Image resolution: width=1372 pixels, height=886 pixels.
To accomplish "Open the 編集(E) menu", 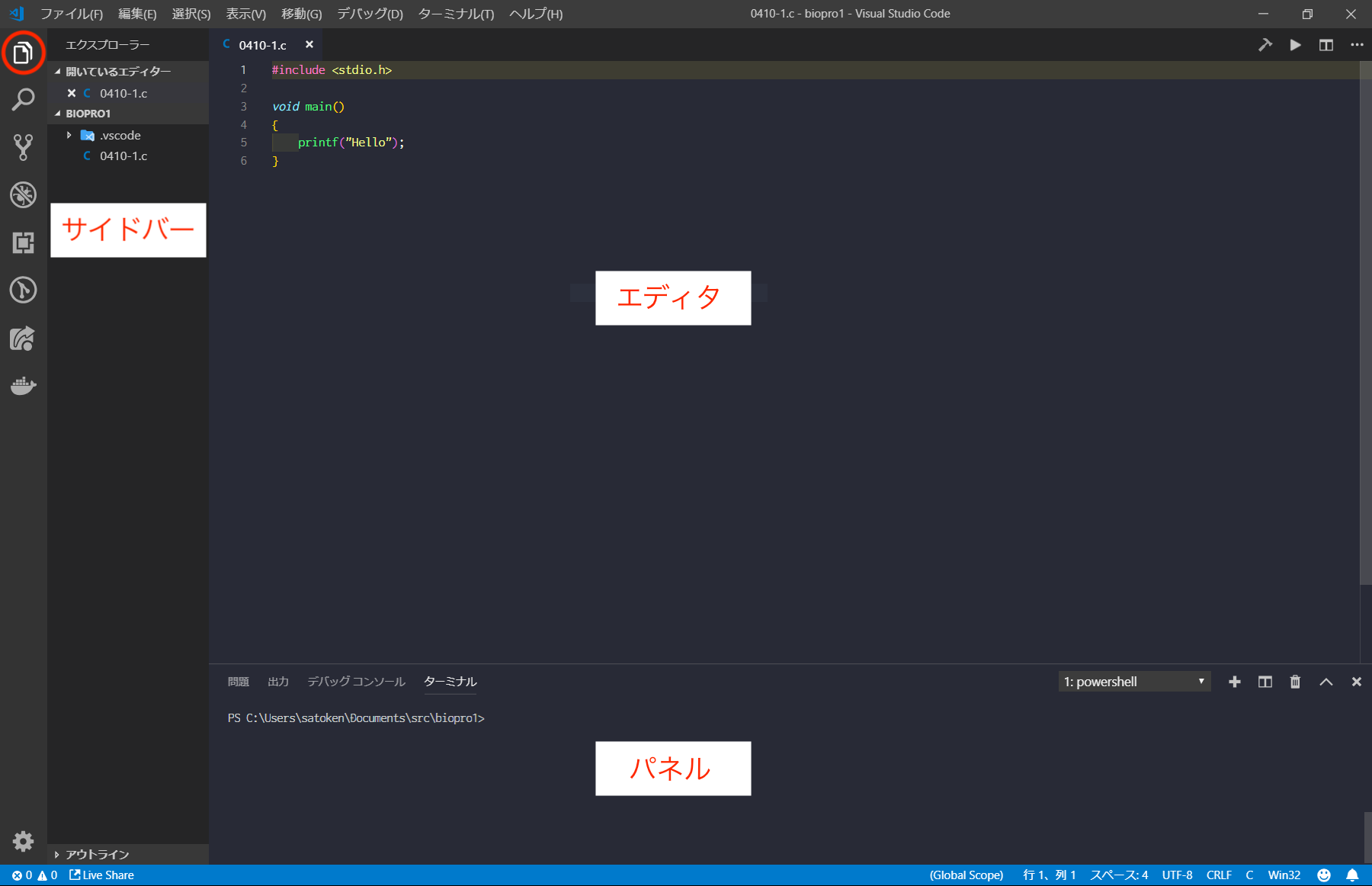I will [x=137, y=14].
